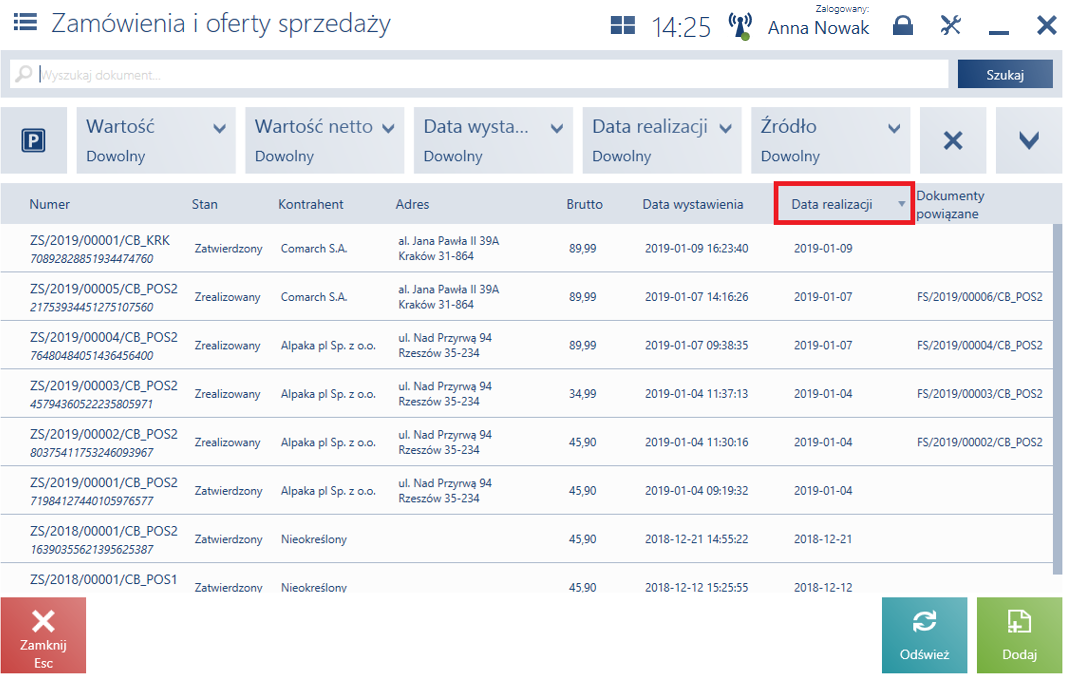Image resolution: width=1067 pixels, height=675 pixels.
Task: Expand the Wartość filter dropdown
Action: tap(156, 140)
